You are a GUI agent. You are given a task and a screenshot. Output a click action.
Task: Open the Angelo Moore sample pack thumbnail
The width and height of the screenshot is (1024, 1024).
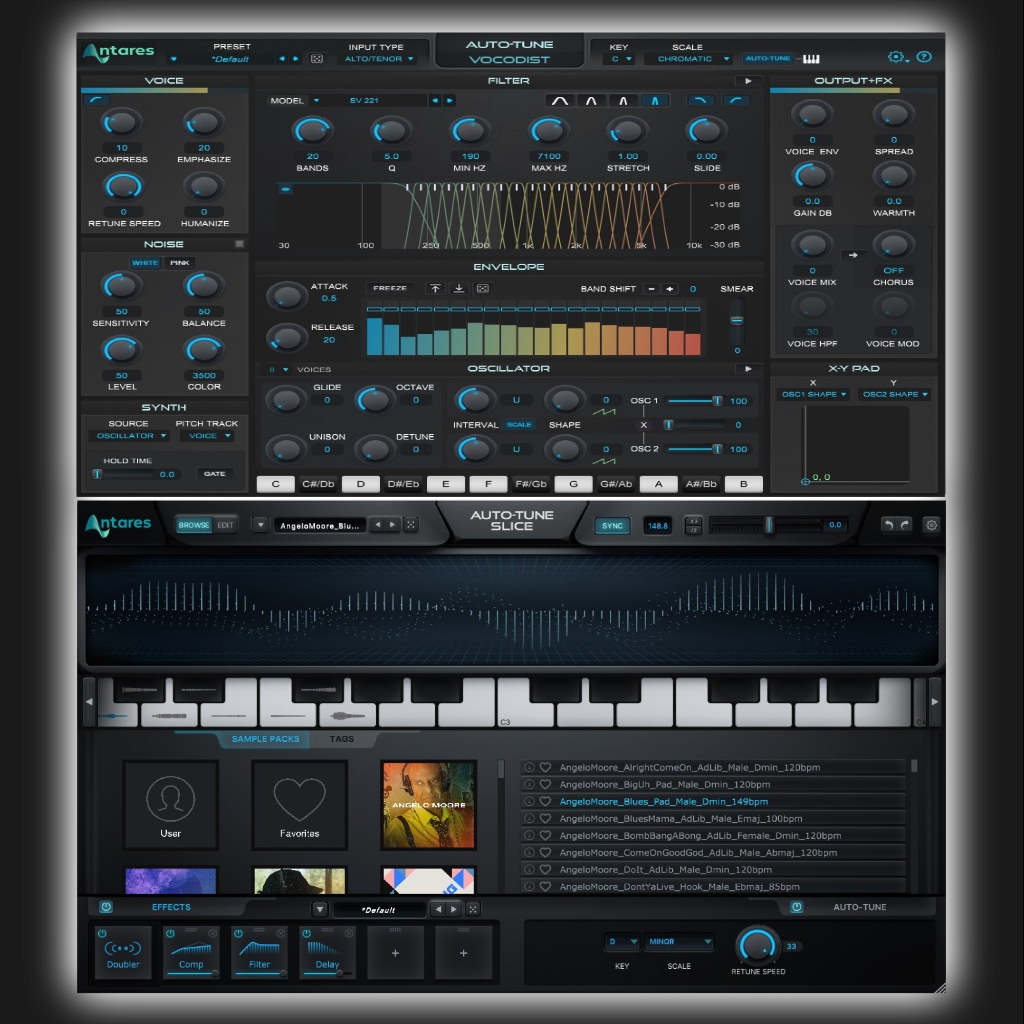pyautogui.click(x=428, y=805)
